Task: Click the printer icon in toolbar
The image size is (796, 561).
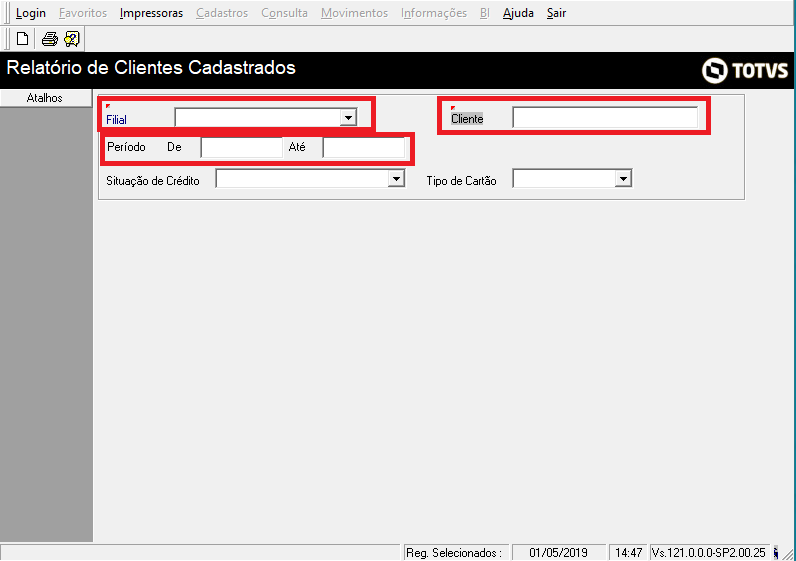Action: 50,39
